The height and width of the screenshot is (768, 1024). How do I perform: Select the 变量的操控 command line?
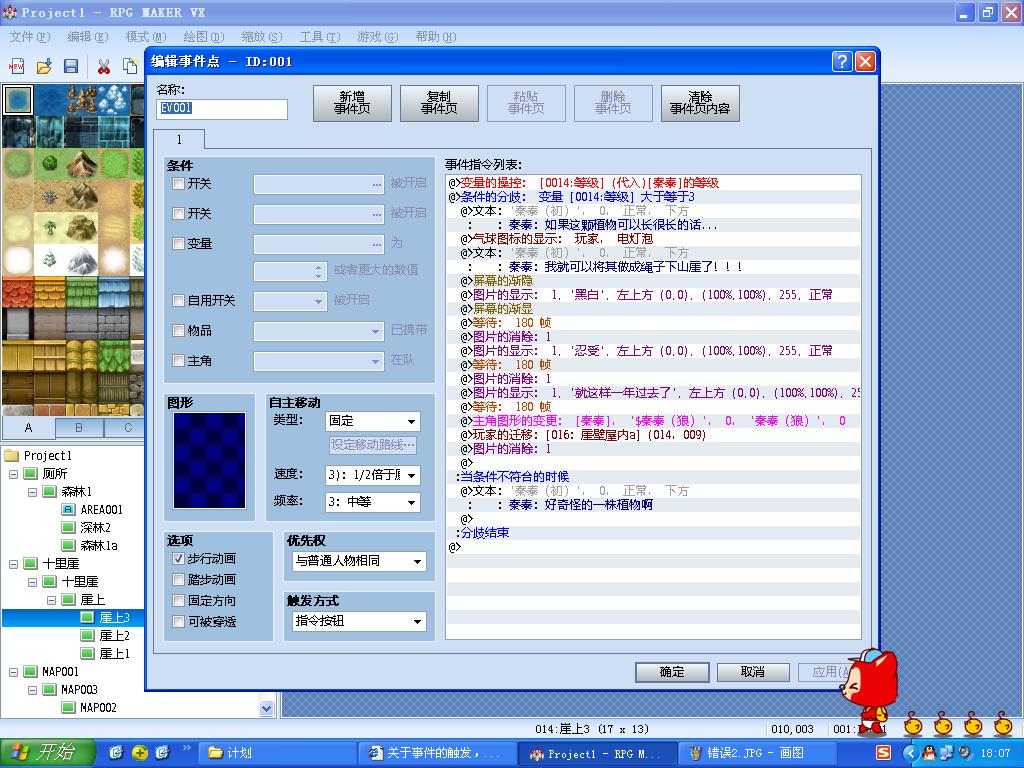coord(654,183)
